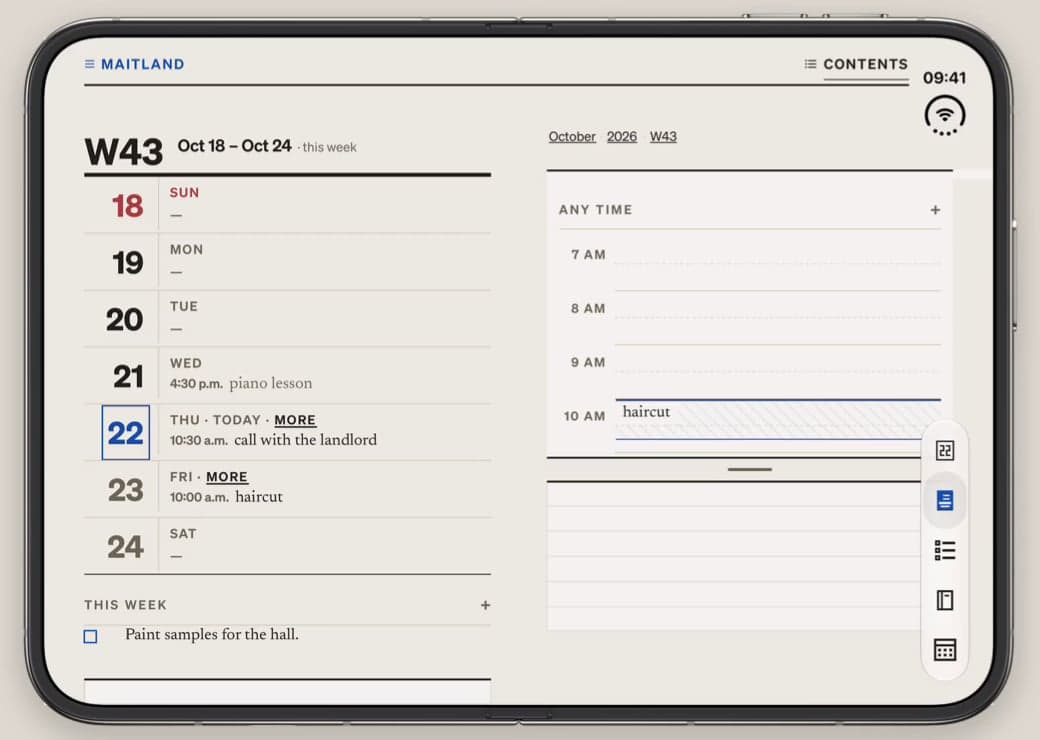Add an Any Time entry with plus
Image resolution: width=1040 pixels, height=740 pixels.
pyautogui.click(x=935, y=210)
